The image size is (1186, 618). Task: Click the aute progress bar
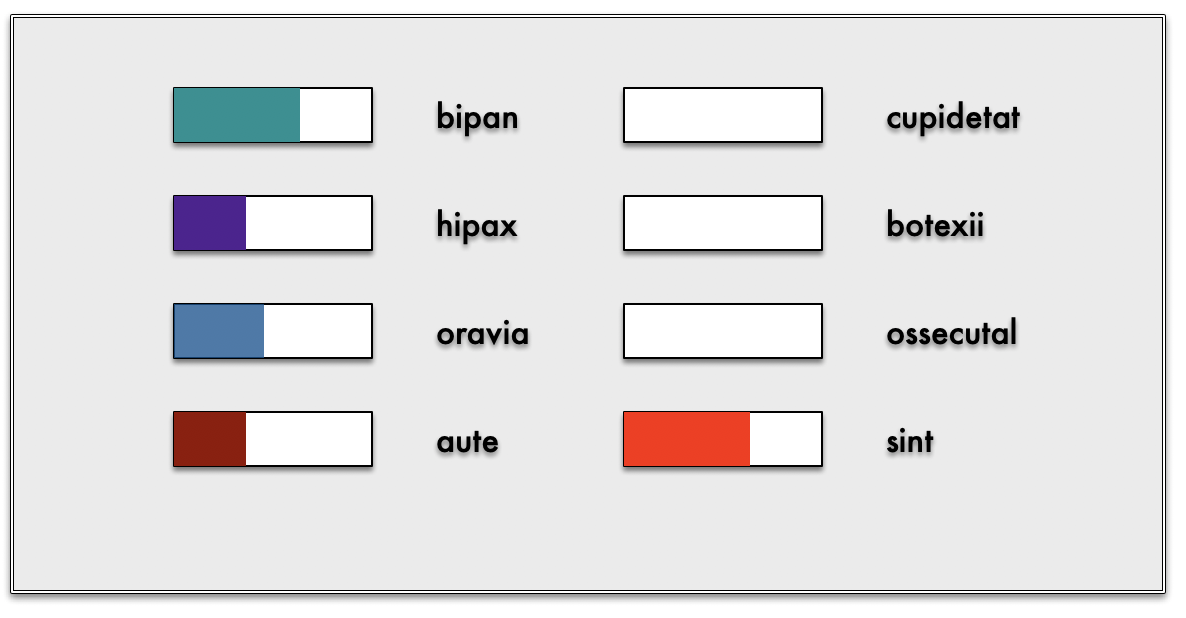(x=273, y=439)
